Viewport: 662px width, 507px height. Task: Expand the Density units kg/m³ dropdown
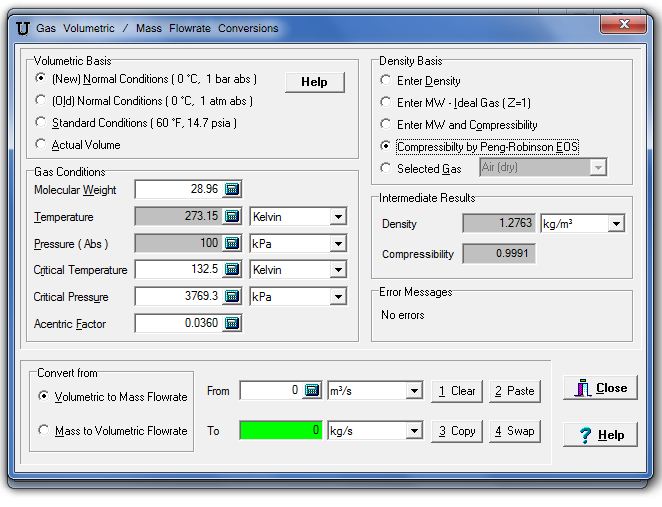click(616, 224)
